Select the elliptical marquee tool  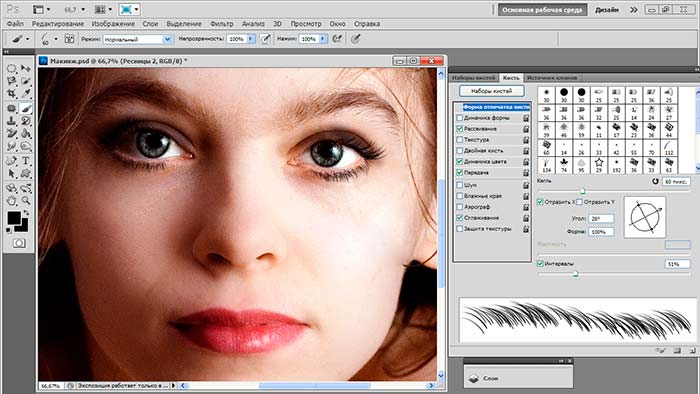pyautogui.click(x=11, y=68)
